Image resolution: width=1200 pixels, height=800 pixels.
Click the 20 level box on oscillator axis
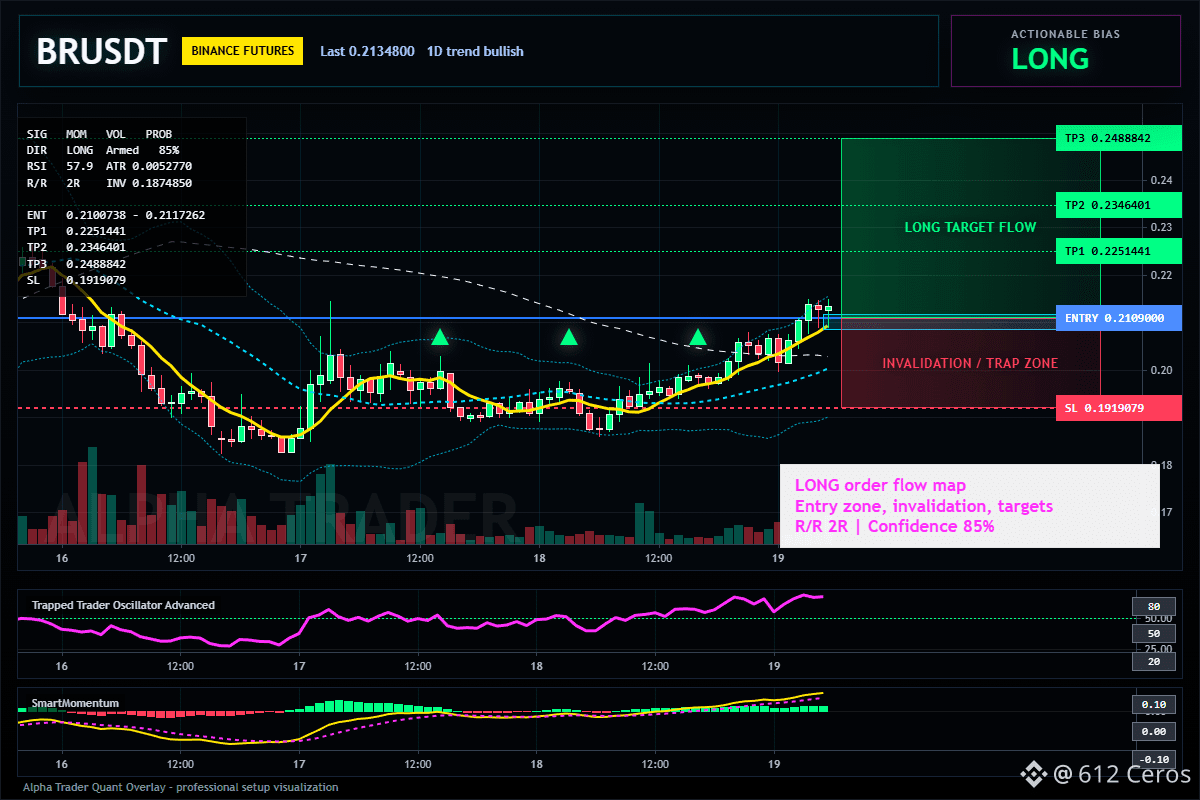tap(1153, 661)
